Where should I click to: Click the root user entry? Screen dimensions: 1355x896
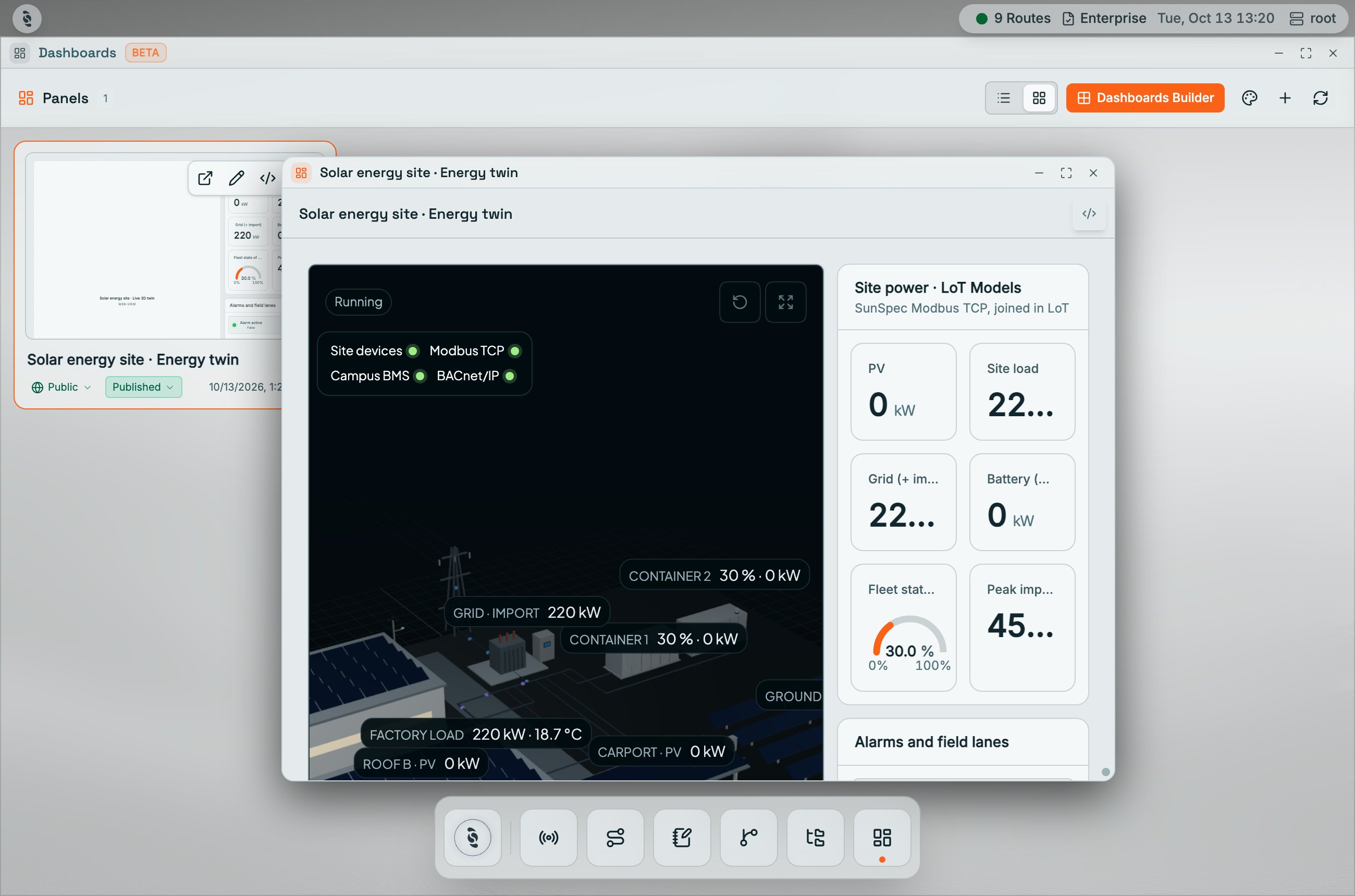pyautogui.click(x=1313, y=18)
